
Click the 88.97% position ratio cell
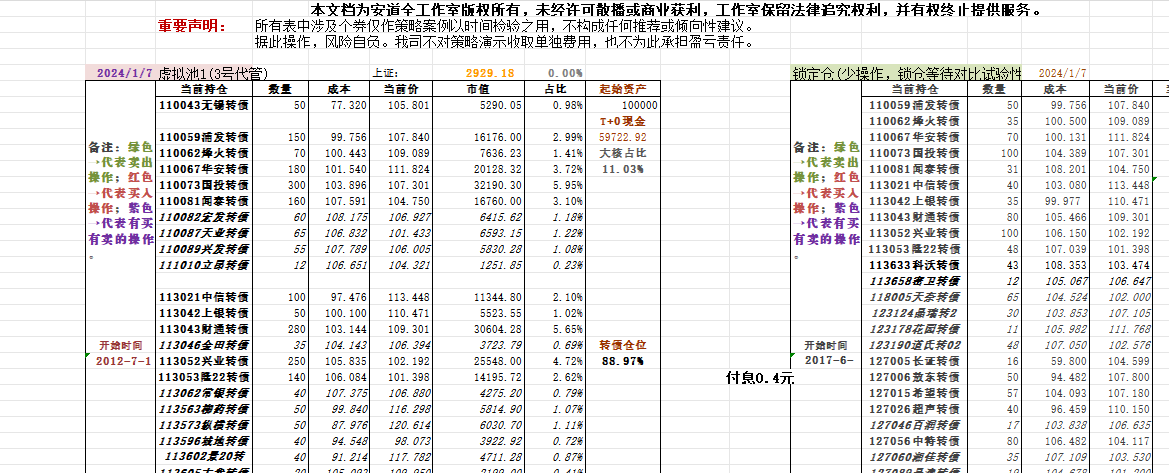click(x=622, y=361)
